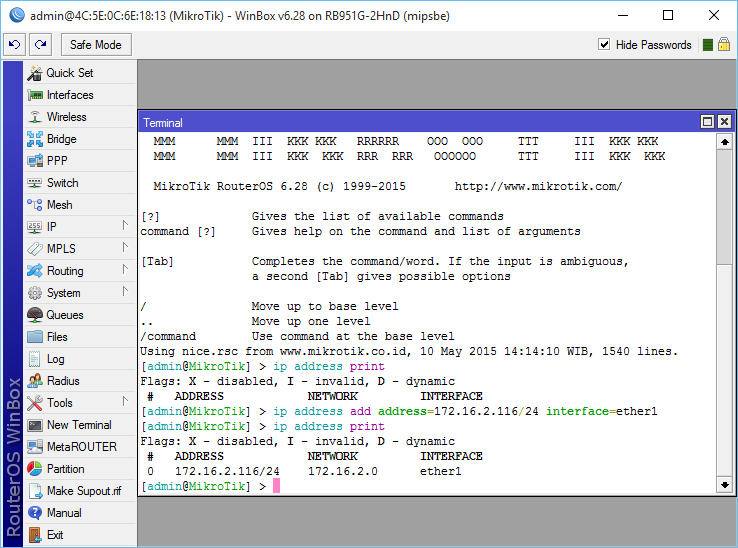Click the http://www.mikrotik.com/ text
This screenshot has height=548, width=738.
(x=538, y=186)
